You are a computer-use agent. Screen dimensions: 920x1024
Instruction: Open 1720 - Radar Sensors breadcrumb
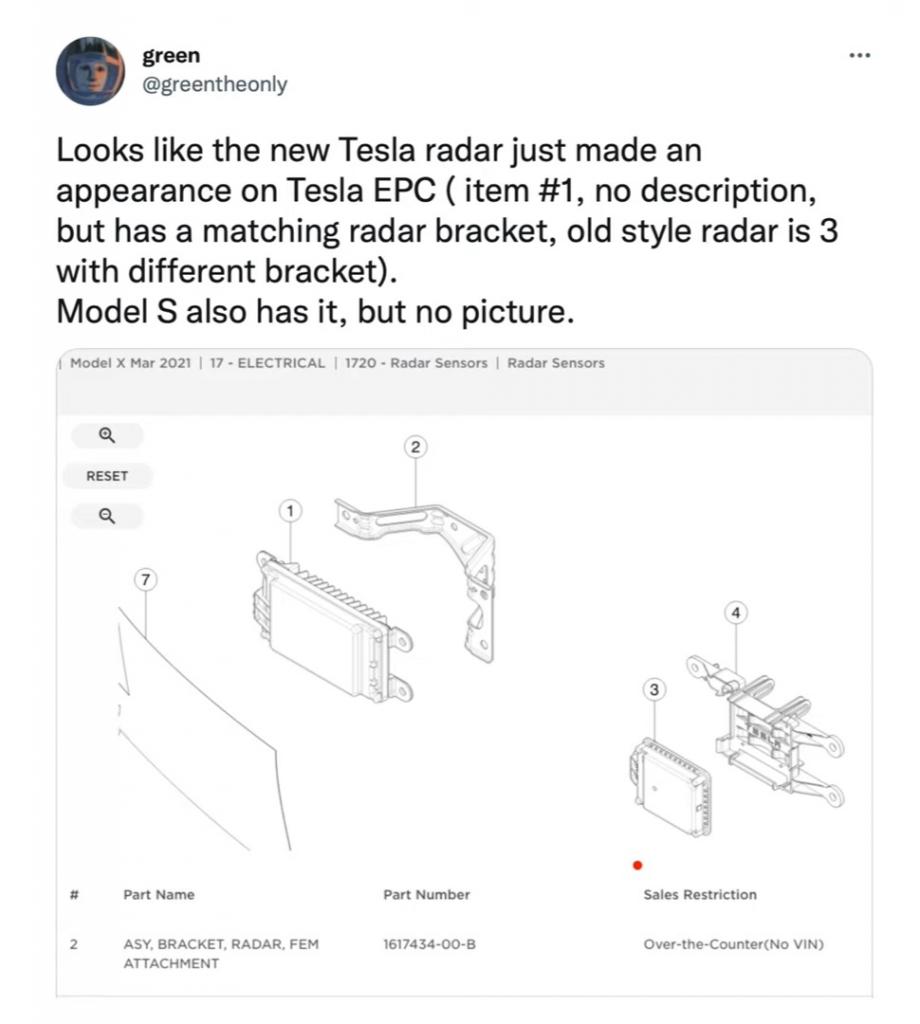click(416, 363)
